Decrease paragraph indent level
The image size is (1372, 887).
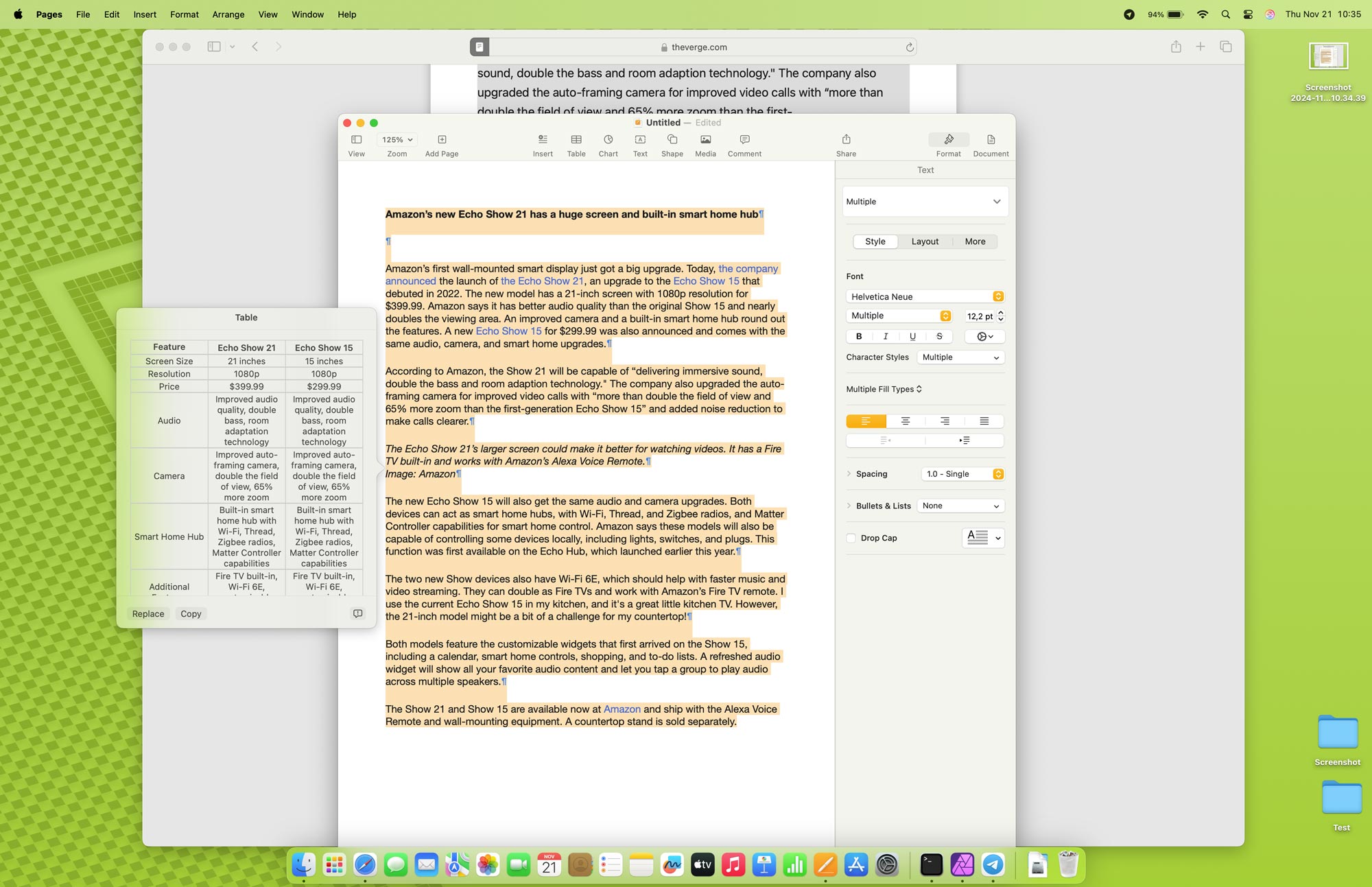coord(886,440)
